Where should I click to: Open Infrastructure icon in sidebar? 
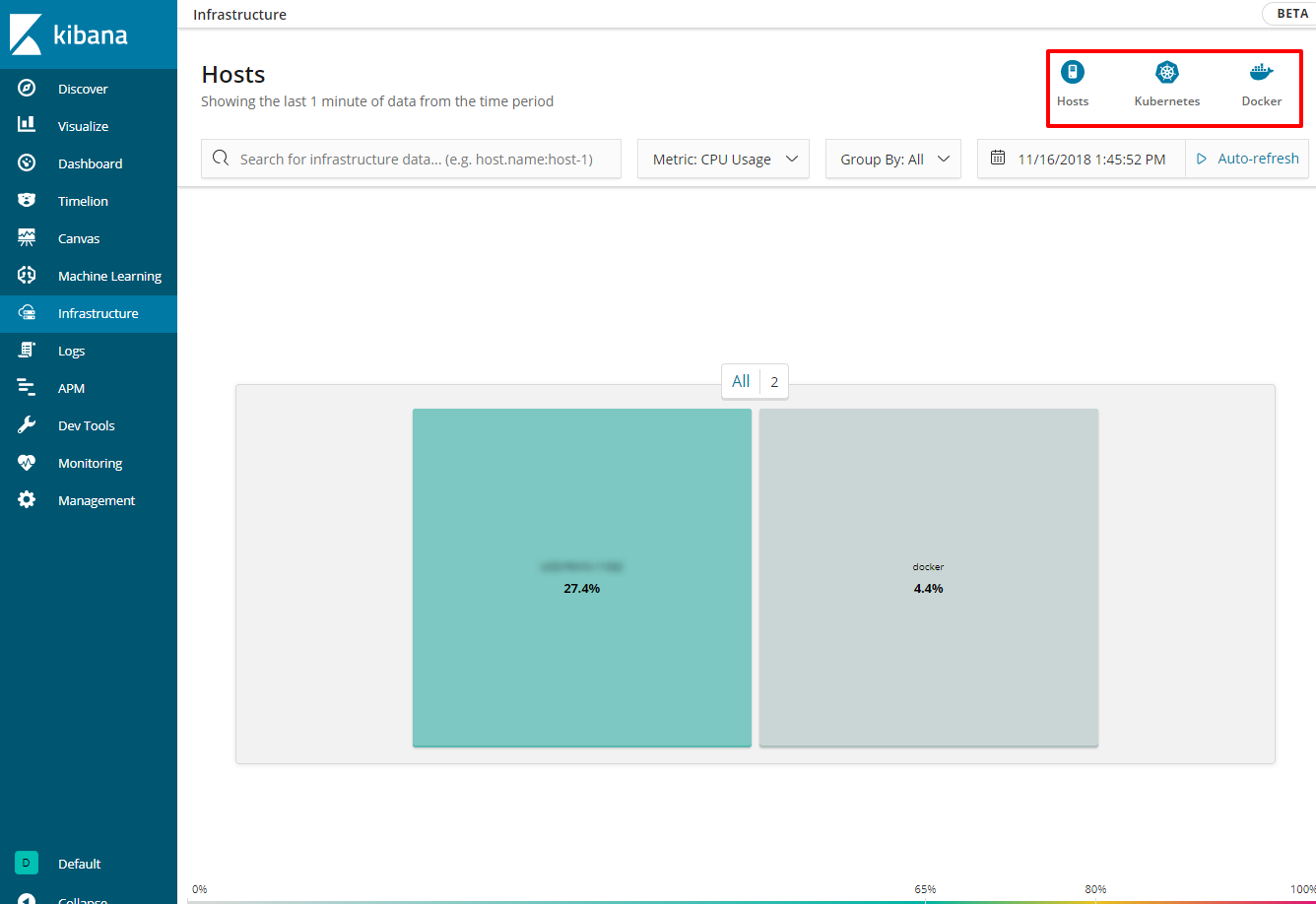point(27,313)
